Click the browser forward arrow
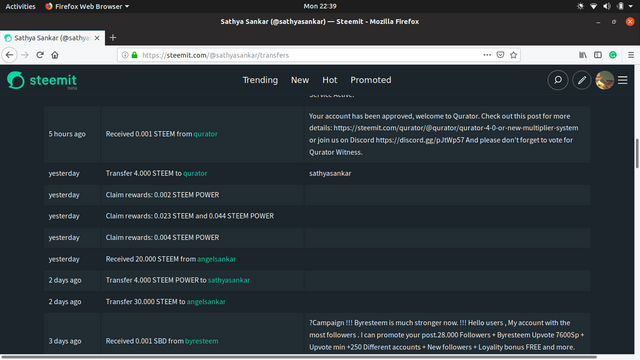 tap(25, 55)
